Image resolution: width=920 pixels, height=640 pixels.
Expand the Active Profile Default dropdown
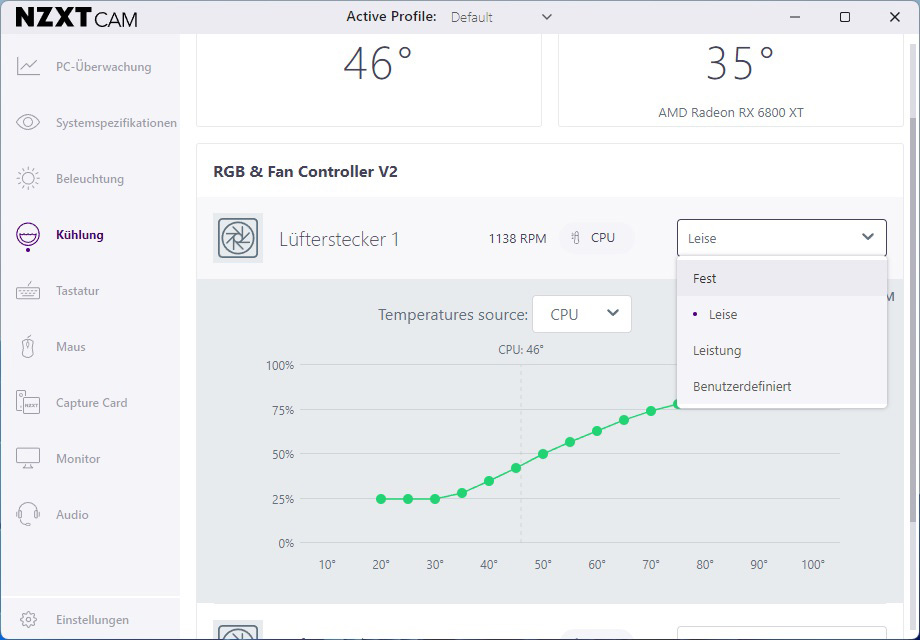coord(501,17)
